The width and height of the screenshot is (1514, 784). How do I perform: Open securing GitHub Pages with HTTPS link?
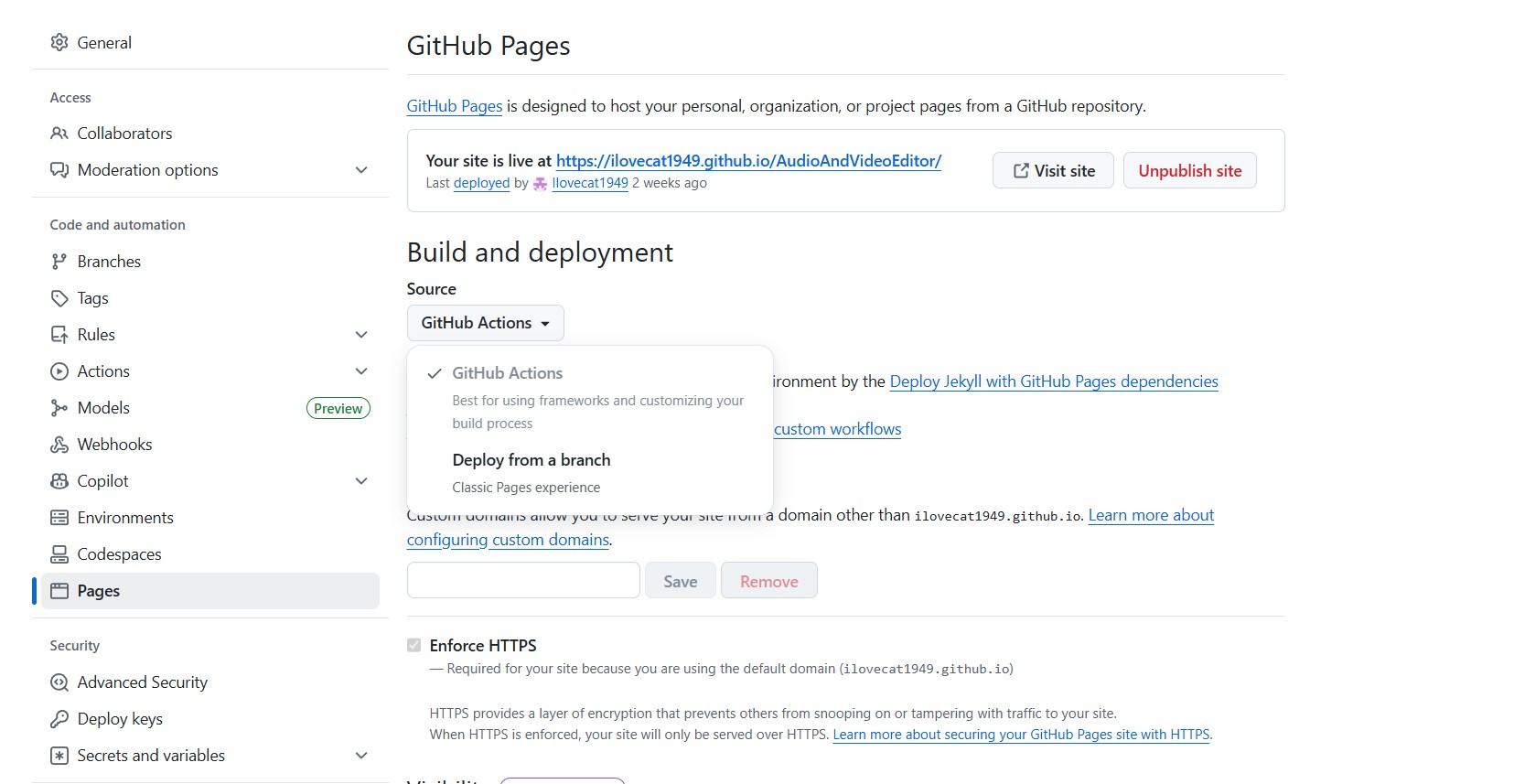point(1021,735)
